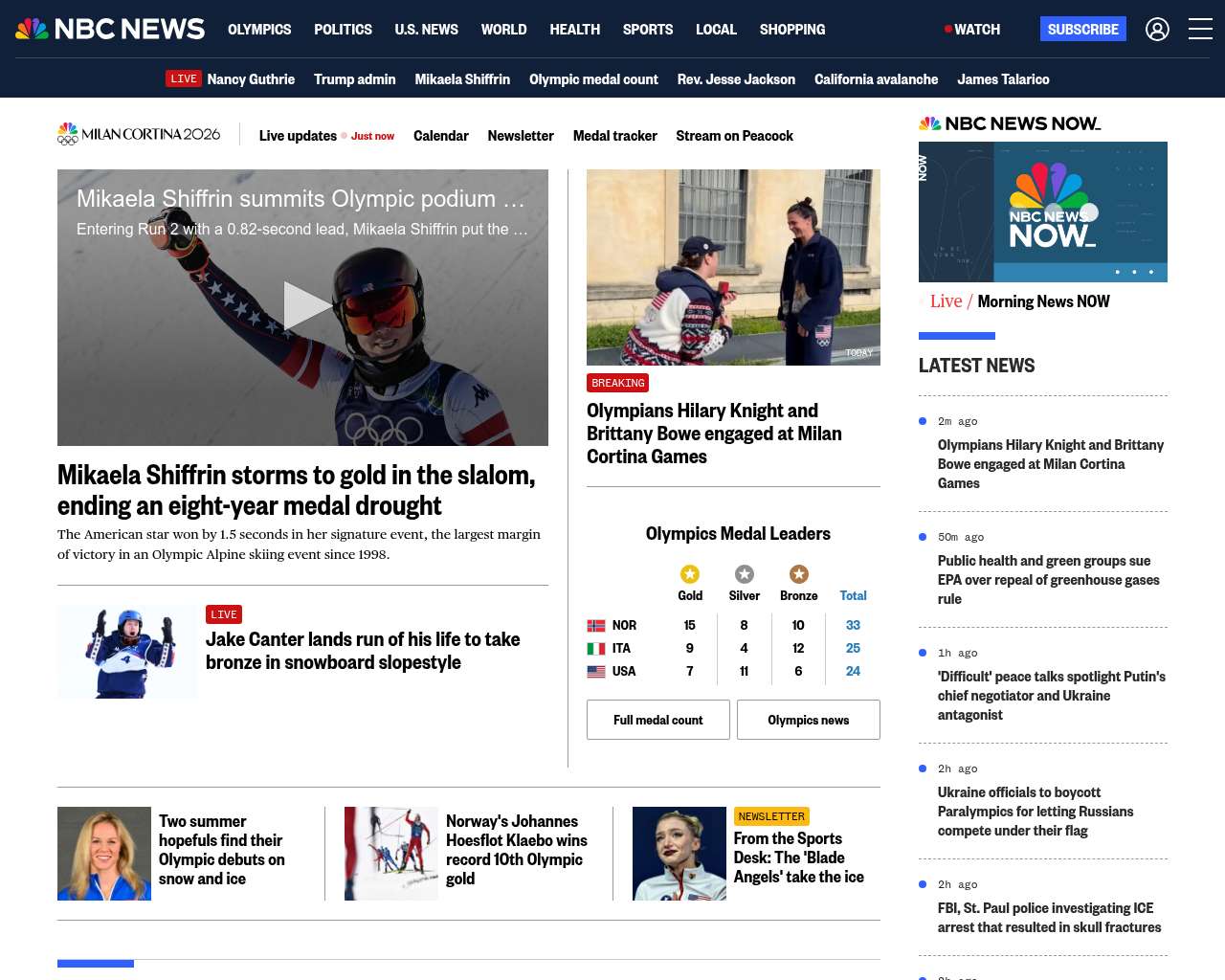Select the Watch live link

point(972,30)
